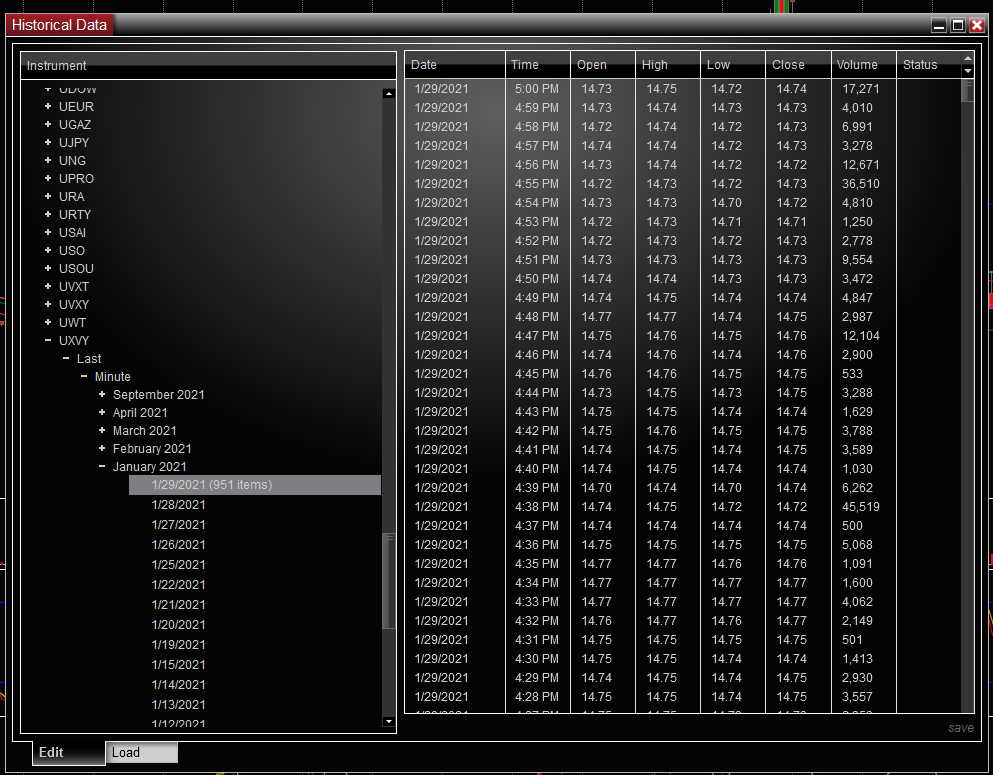
Task: Switch to the Load tab
Action: click(x=142, y=752)
